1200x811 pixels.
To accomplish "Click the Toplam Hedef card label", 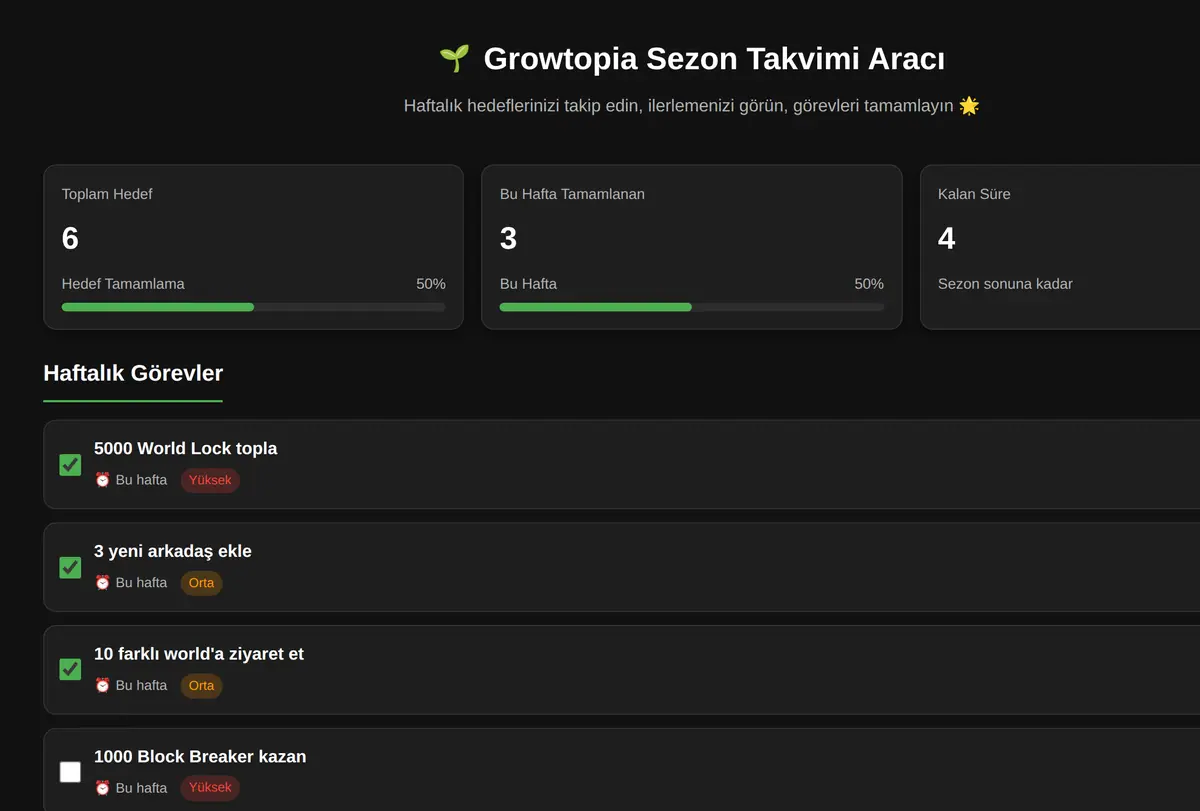I will click(107, 194).
